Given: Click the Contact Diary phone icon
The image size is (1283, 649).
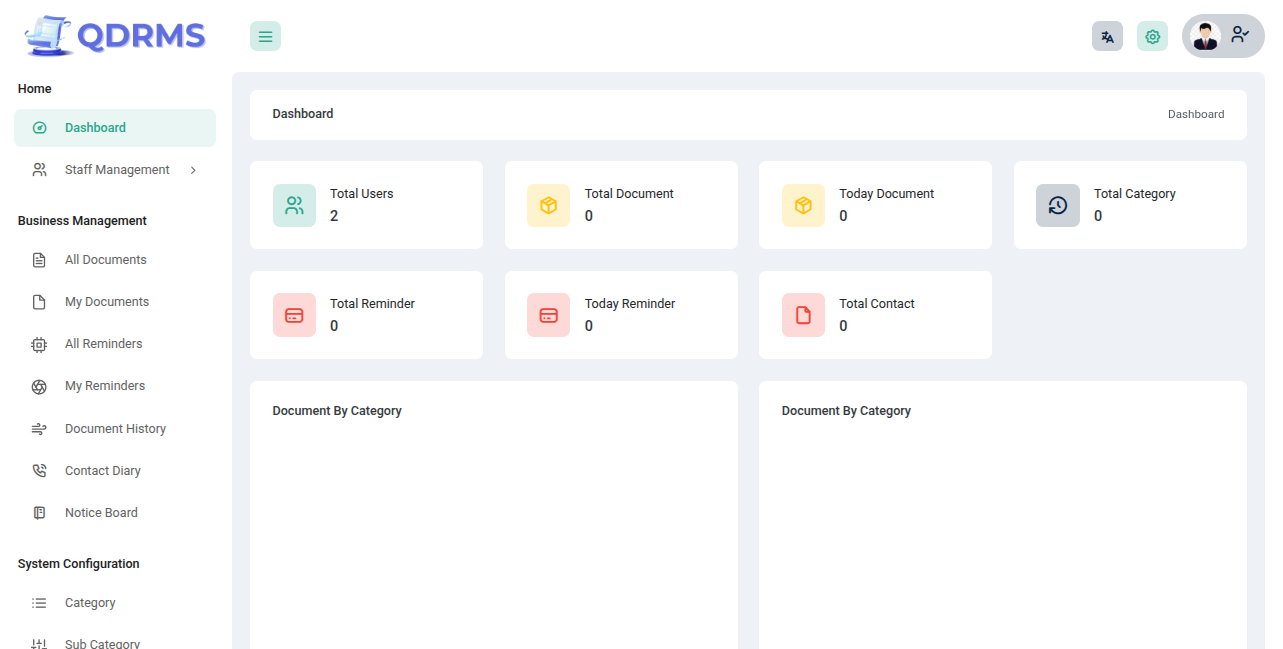Looking at the screenshot, I should click(39, 471).
